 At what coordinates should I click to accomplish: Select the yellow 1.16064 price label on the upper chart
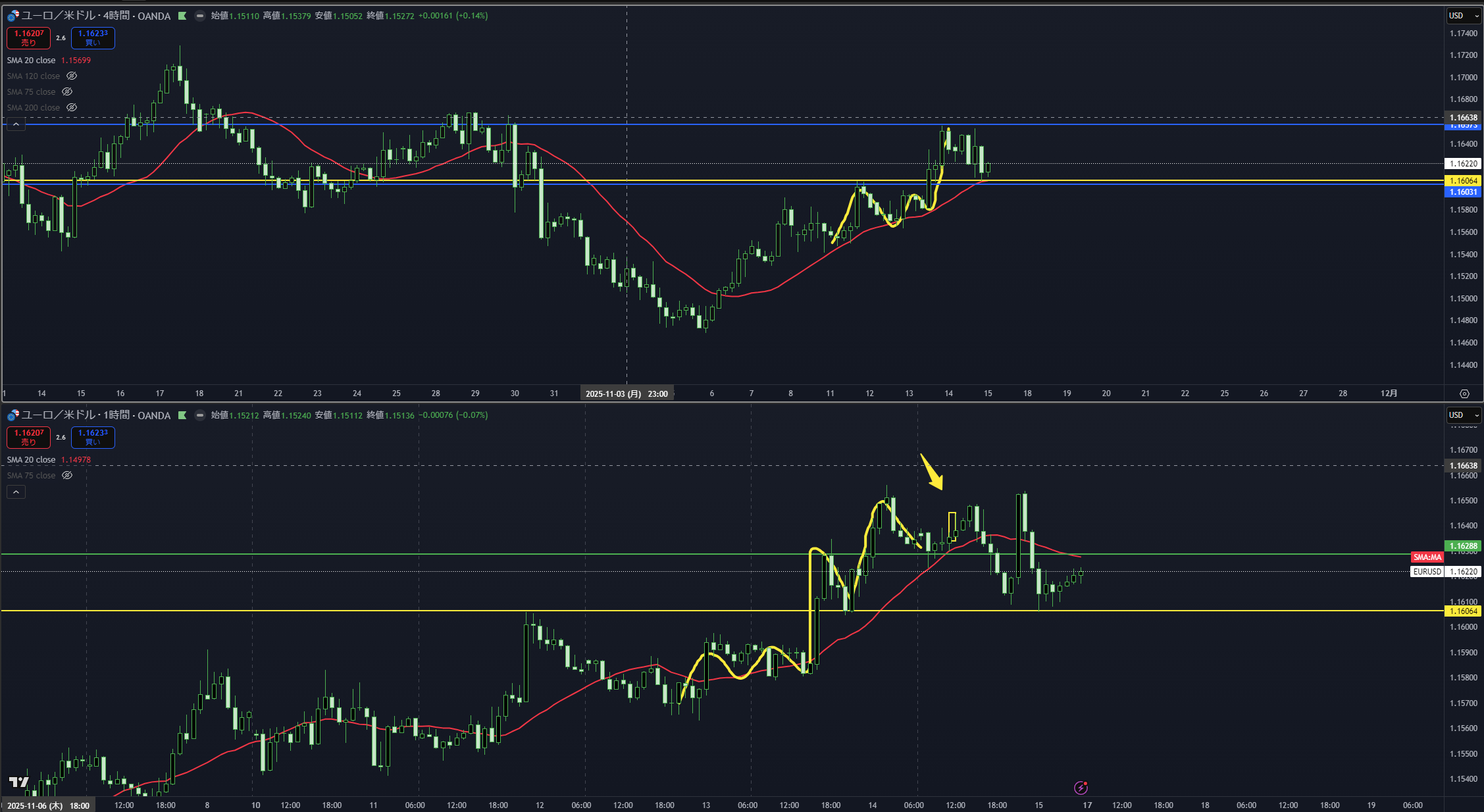[x=1464, y=181]
